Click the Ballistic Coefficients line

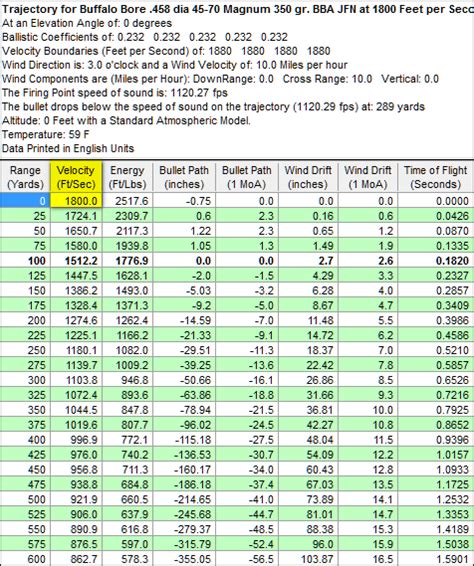tap(145, 37)
